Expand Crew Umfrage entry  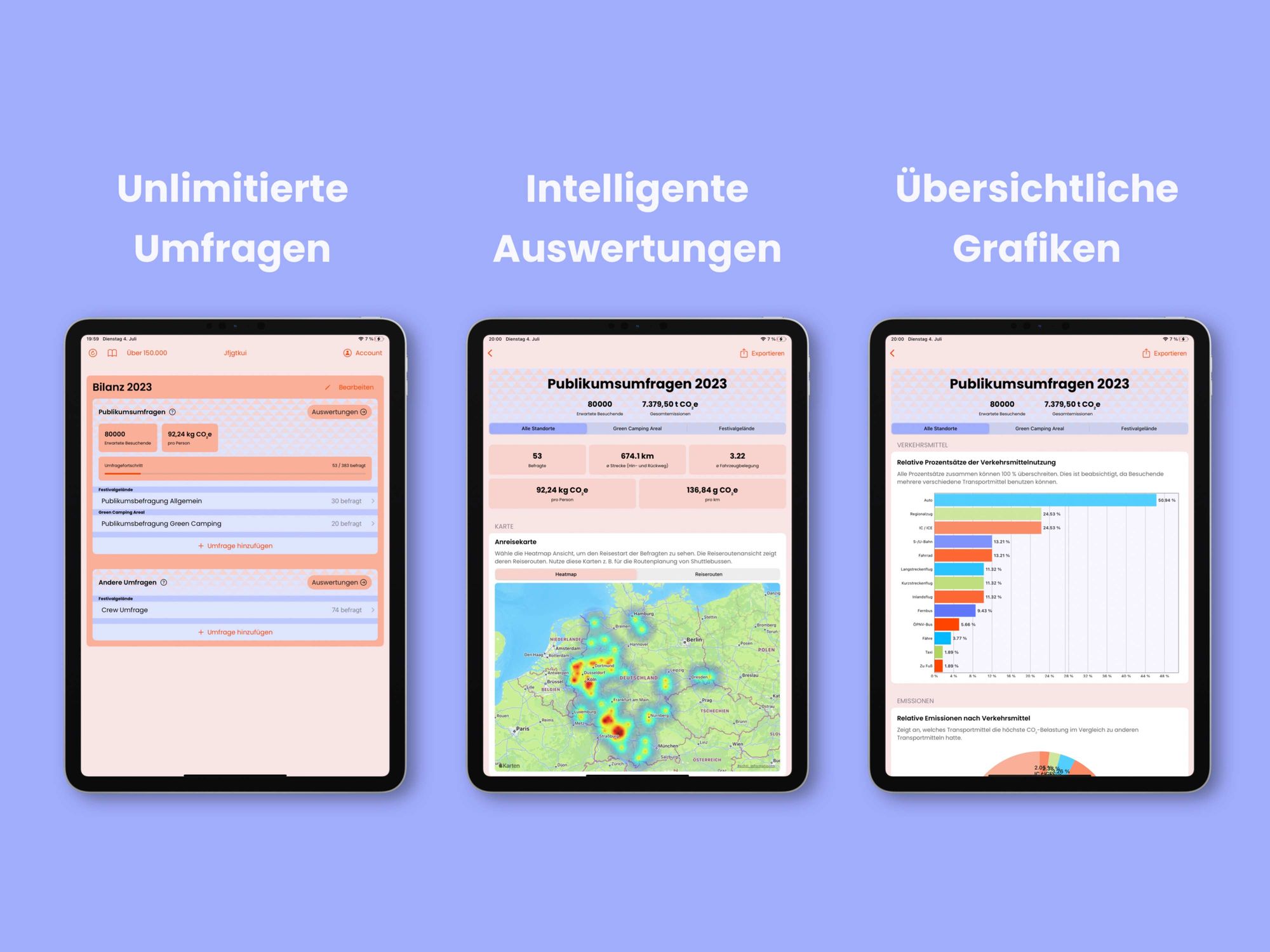tap(376, 611)
